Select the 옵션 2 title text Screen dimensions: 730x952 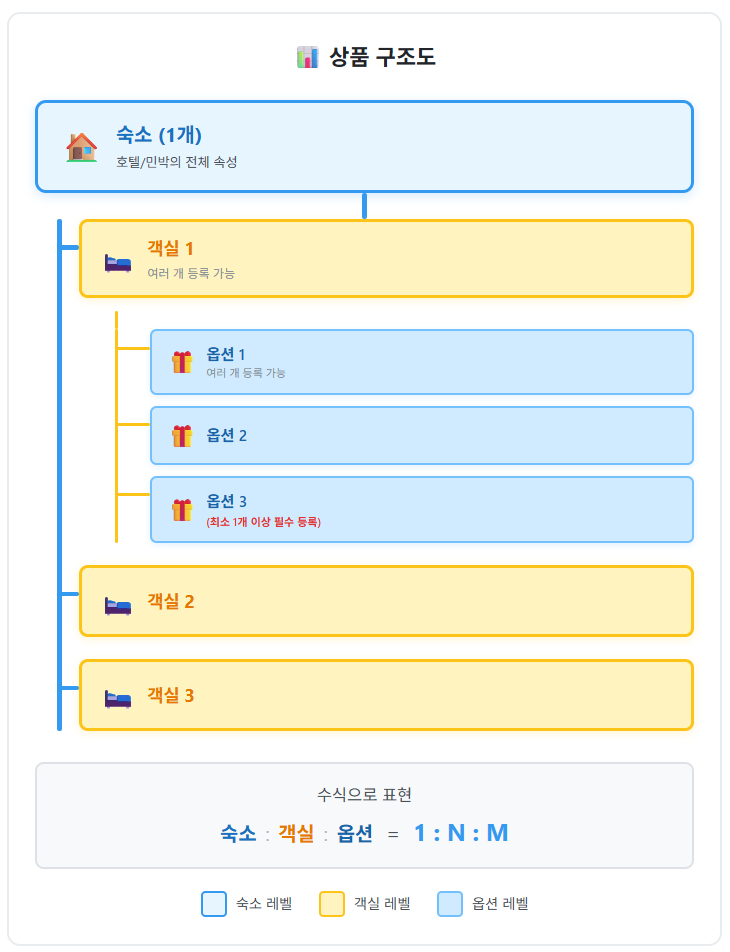[x=226, y=435]
